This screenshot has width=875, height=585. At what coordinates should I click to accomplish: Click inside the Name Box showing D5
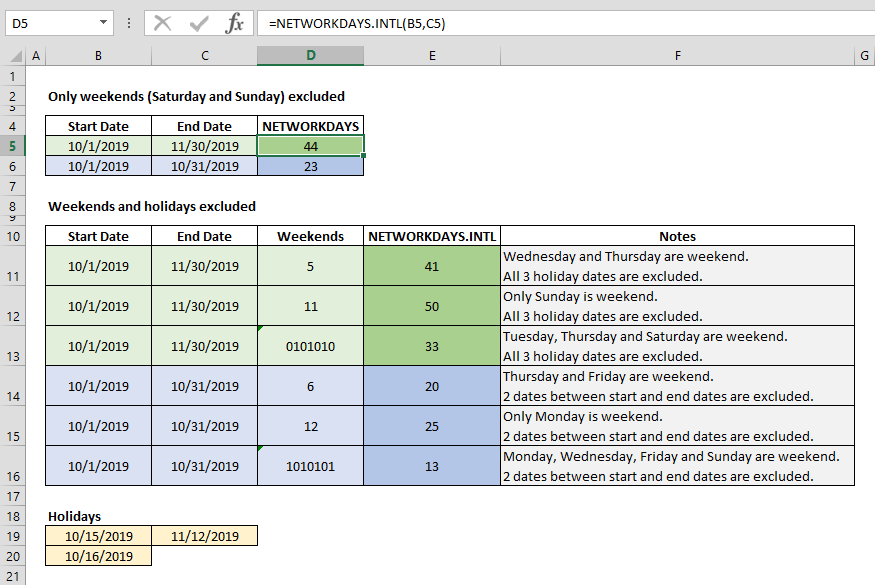pyautogui.click(x=50, y=23)
